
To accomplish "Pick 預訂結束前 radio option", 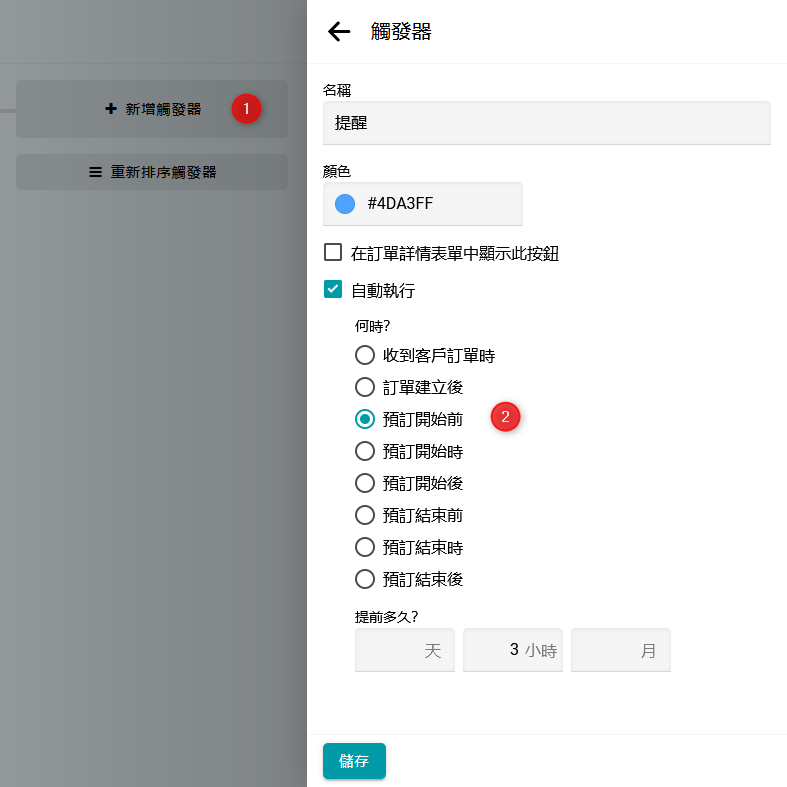I will [x=365, y=515].
